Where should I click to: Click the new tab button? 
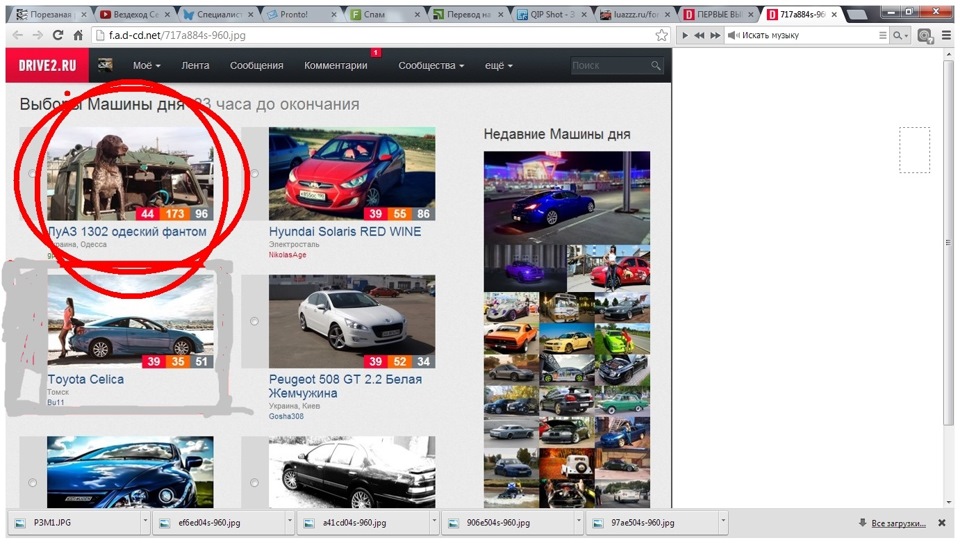[857, 14]
